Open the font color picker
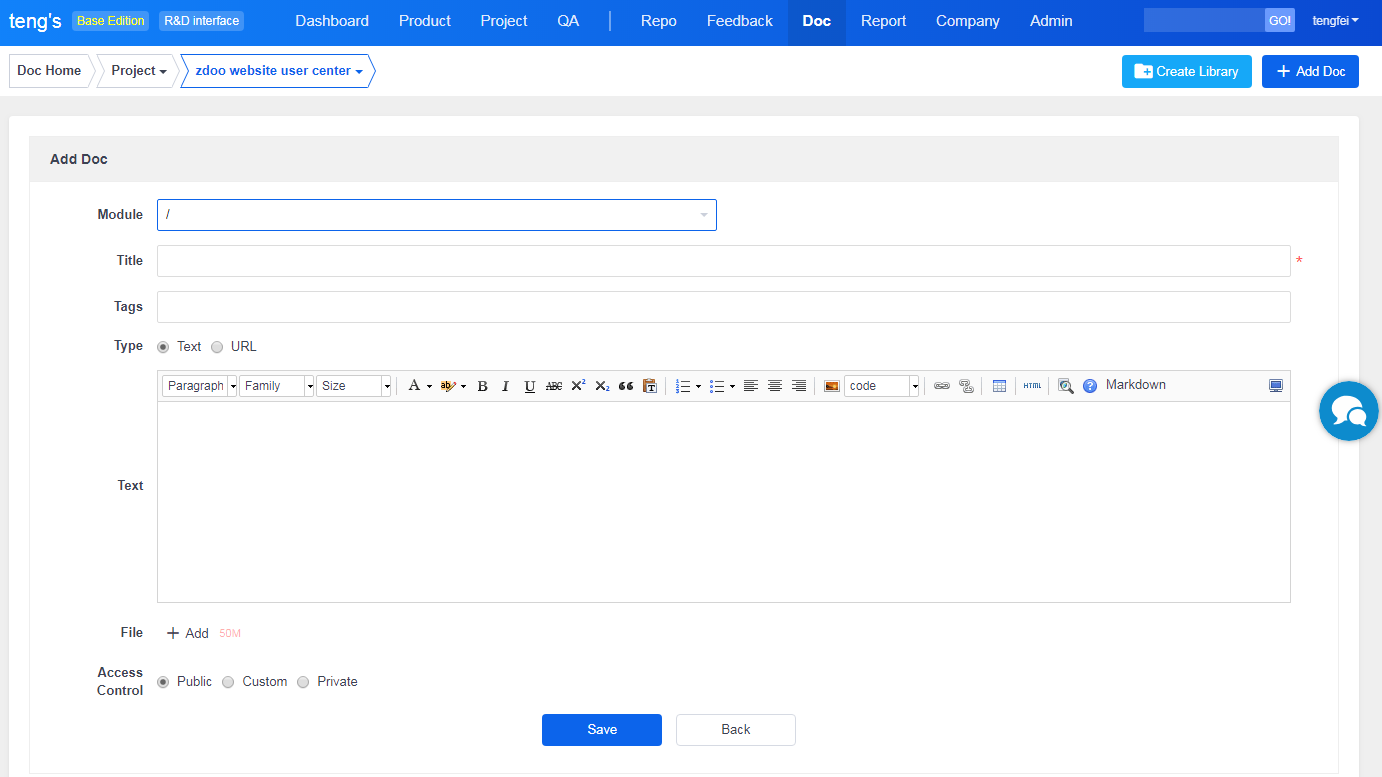This screenshot has height=777, width=1382. click(418, 386)
